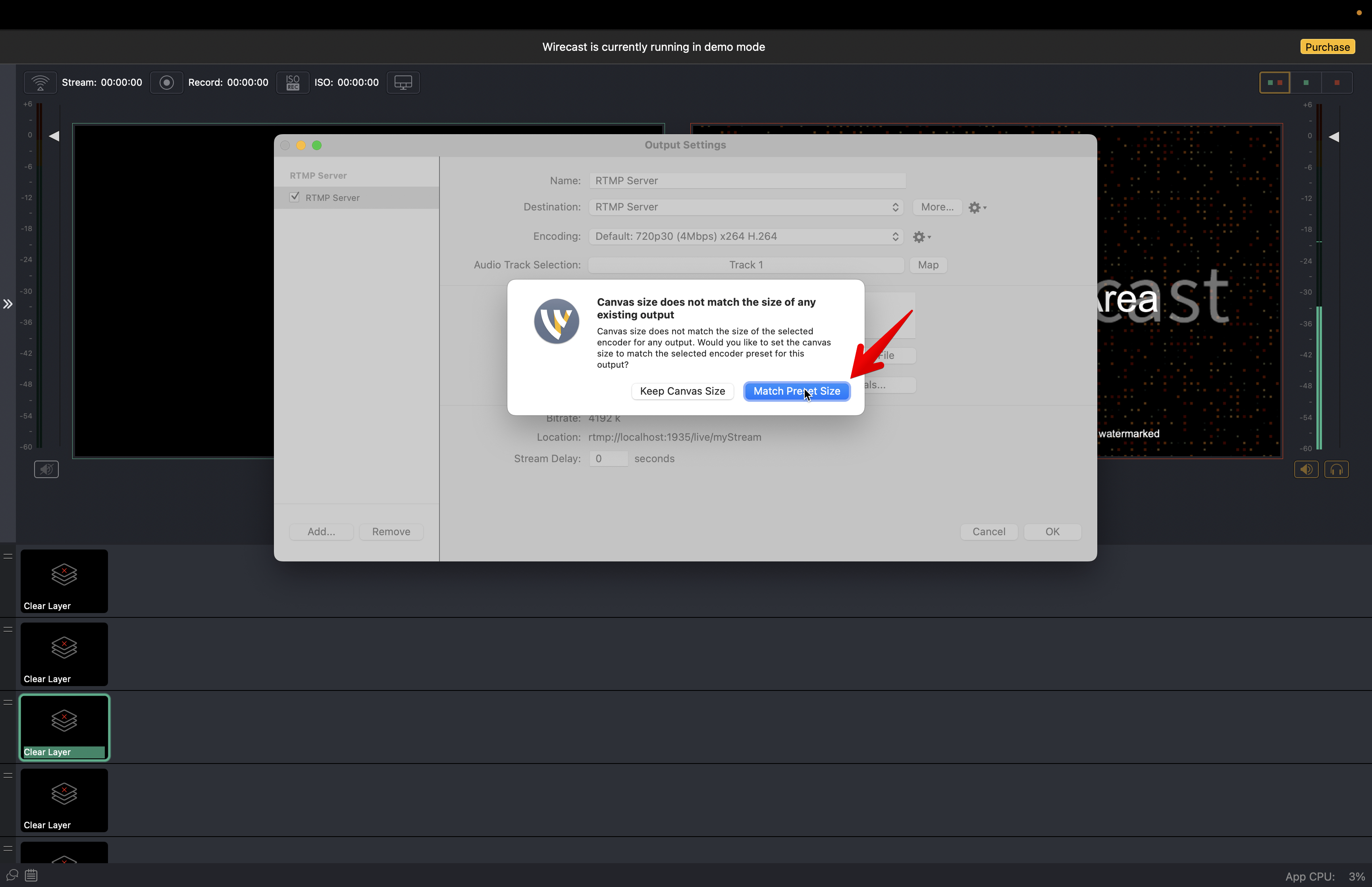Select Track 1 audio track button
The width and height of the screenshot is (1372, 887).
[746, 265]
